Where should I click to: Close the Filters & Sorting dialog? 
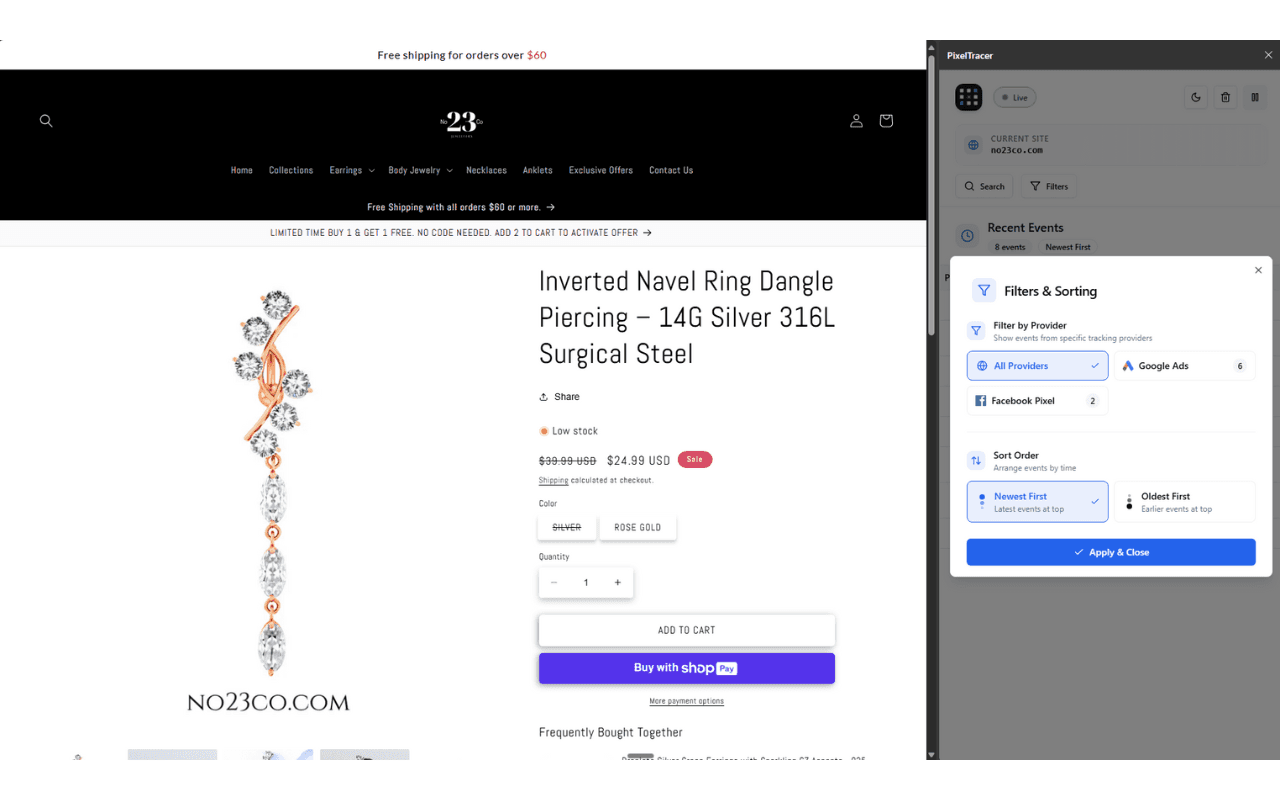pyautogui.click(x=1258, y=270)
